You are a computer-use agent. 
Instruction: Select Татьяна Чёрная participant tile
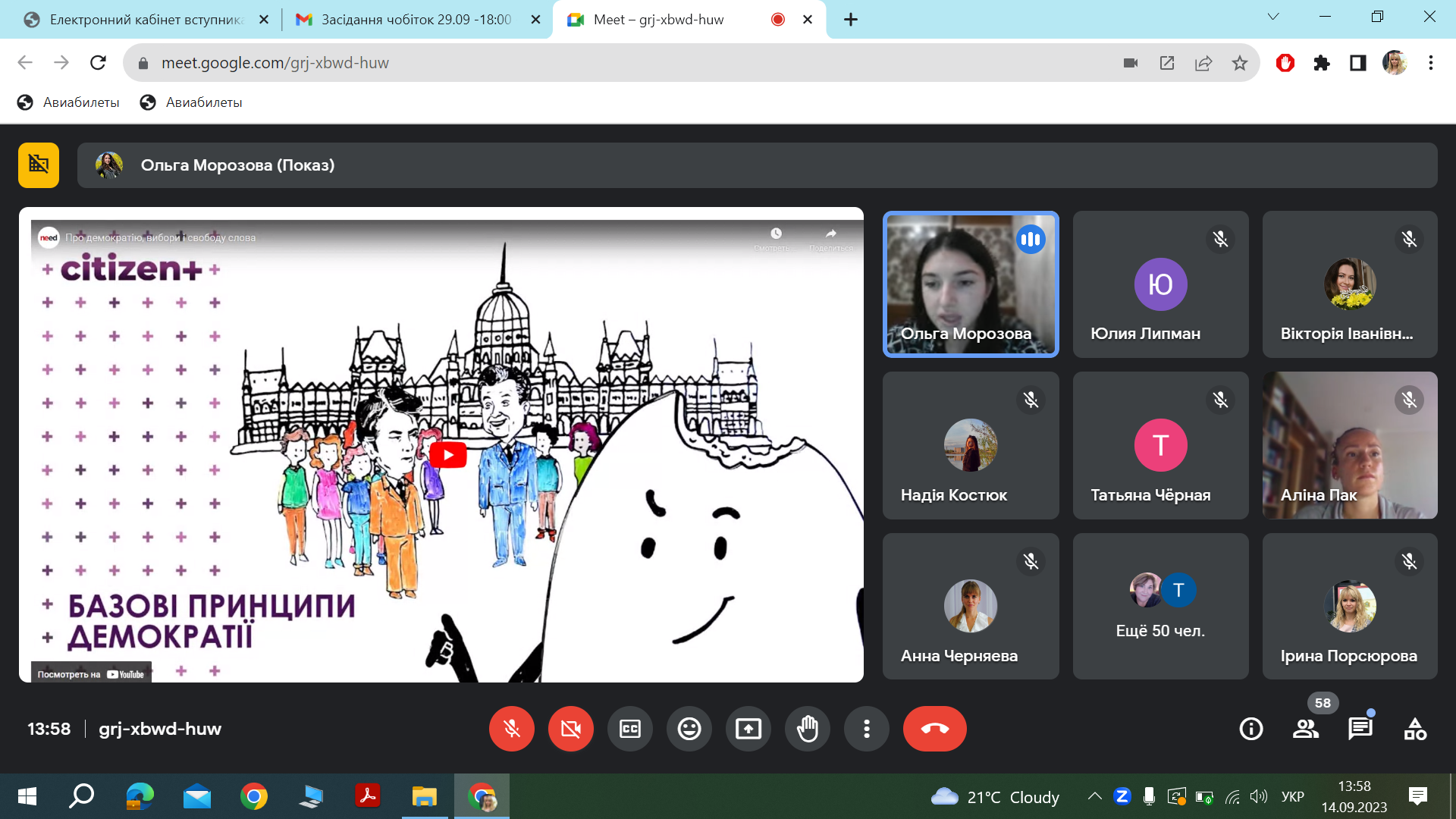click(1160, 445)
